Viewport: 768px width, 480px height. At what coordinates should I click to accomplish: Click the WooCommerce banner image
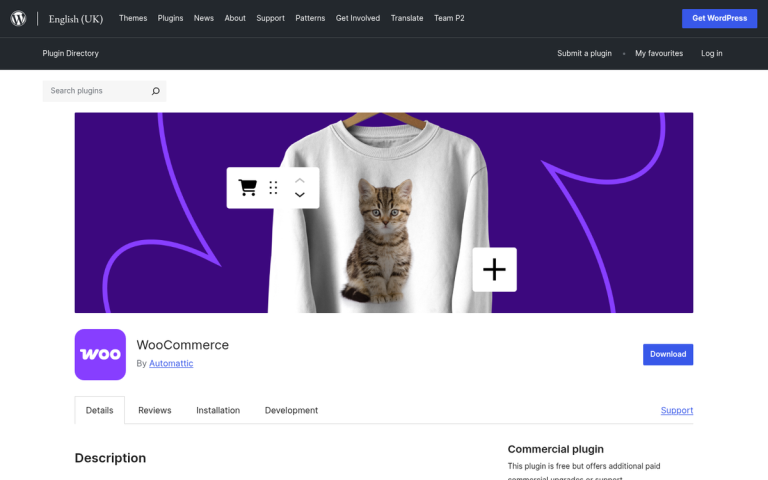384,213
